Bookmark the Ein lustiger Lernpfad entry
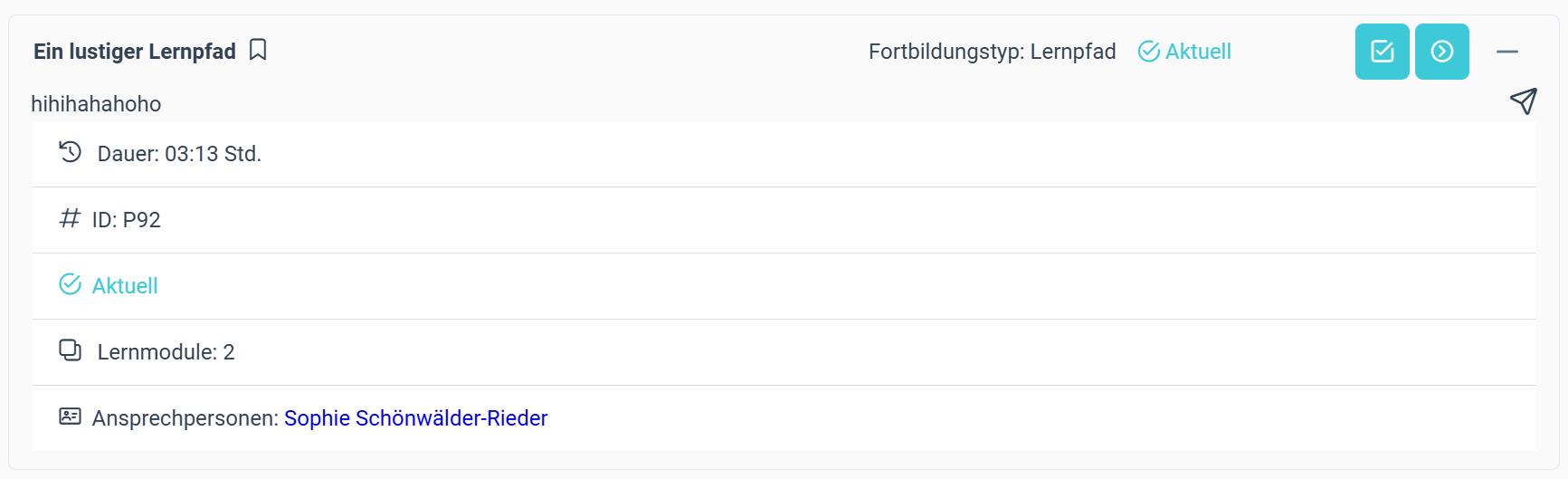This screenshot has width=1568, height=479. (258, 50)
